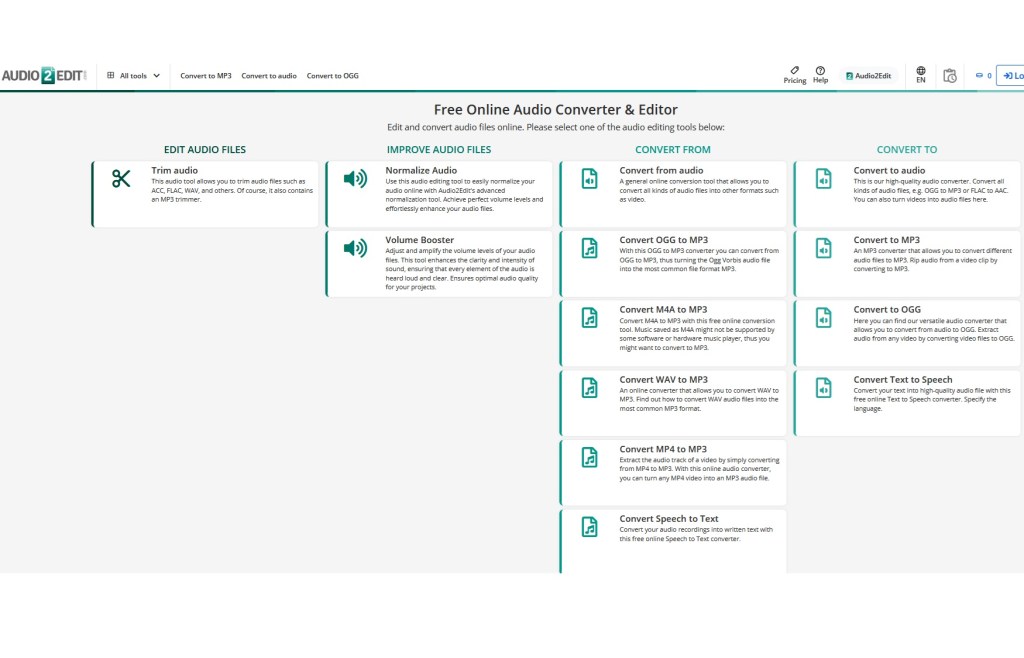Click the Audio2Edit logo
Viewport: 1024px width, 658px height.
[44, 76]
